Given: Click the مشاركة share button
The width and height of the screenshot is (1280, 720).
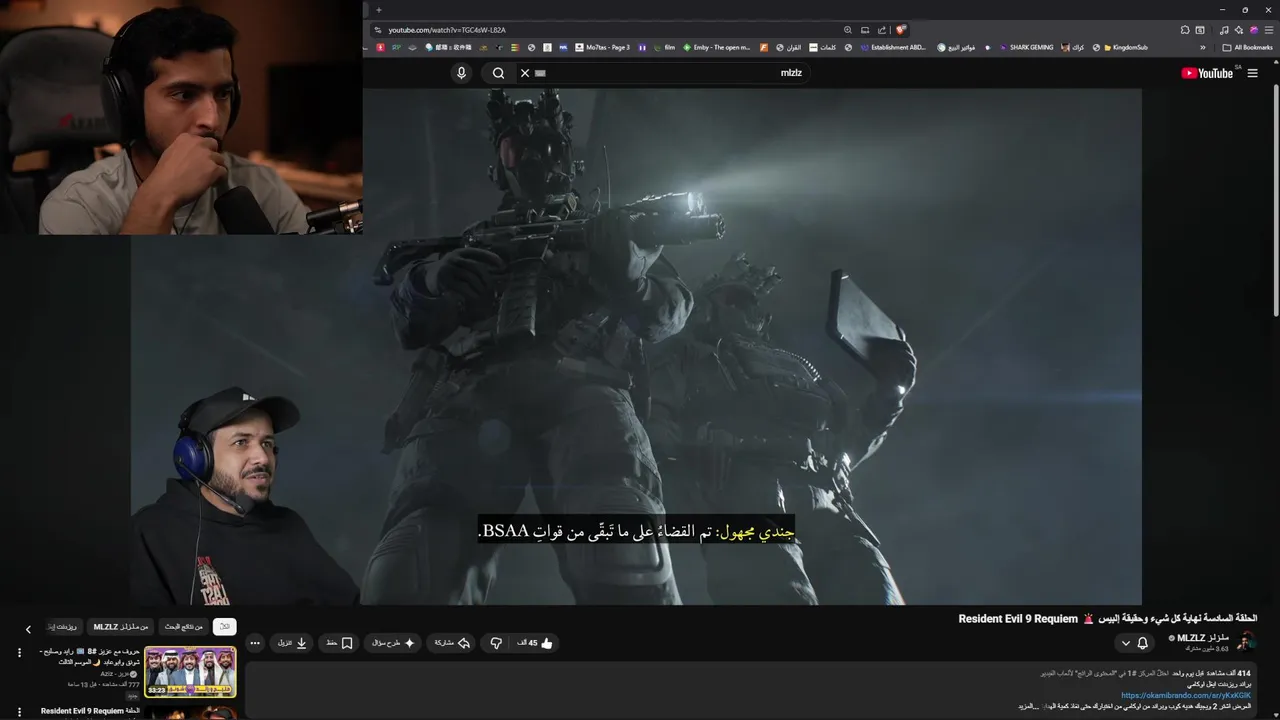Looking at the screenshot, I should pos(453,643).
